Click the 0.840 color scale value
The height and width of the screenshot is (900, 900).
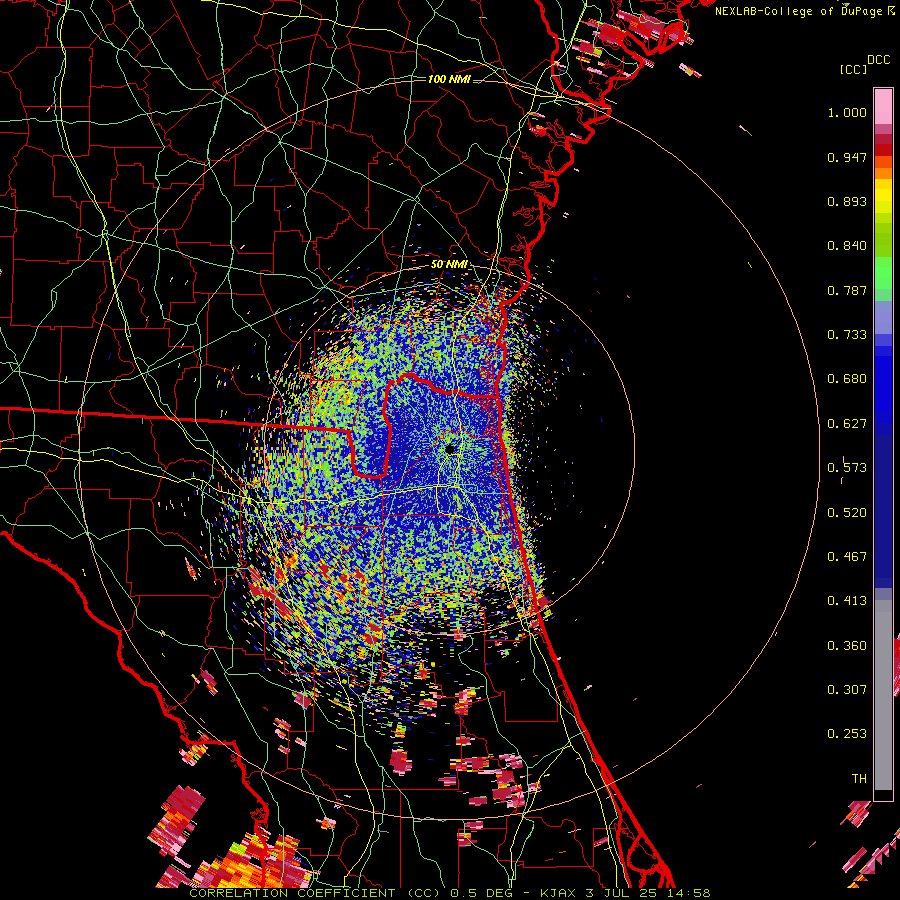coord(847,246)
